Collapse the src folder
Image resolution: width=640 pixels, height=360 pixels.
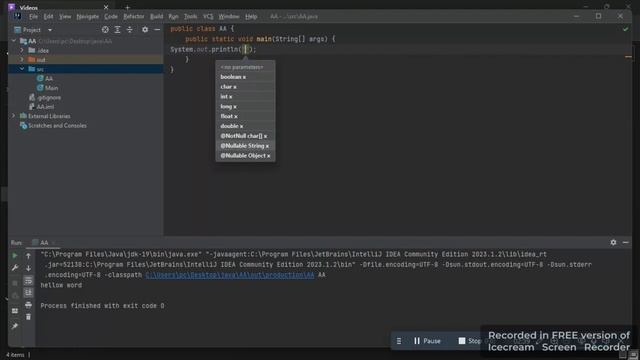(22, 69)
